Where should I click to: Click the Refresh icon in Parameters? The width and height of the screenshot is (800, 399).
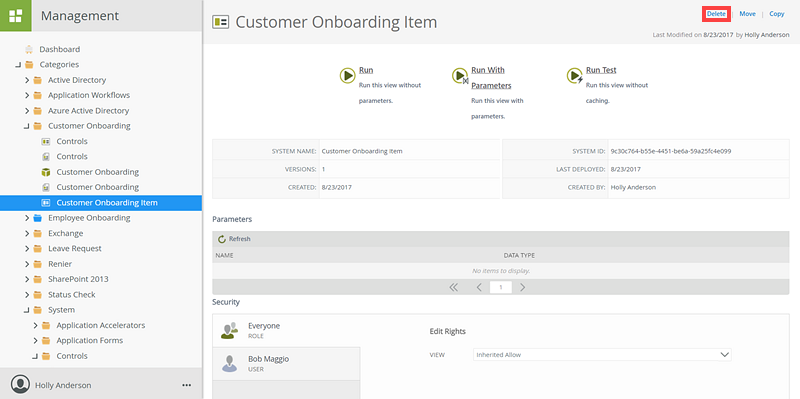[x=221, y=239]
